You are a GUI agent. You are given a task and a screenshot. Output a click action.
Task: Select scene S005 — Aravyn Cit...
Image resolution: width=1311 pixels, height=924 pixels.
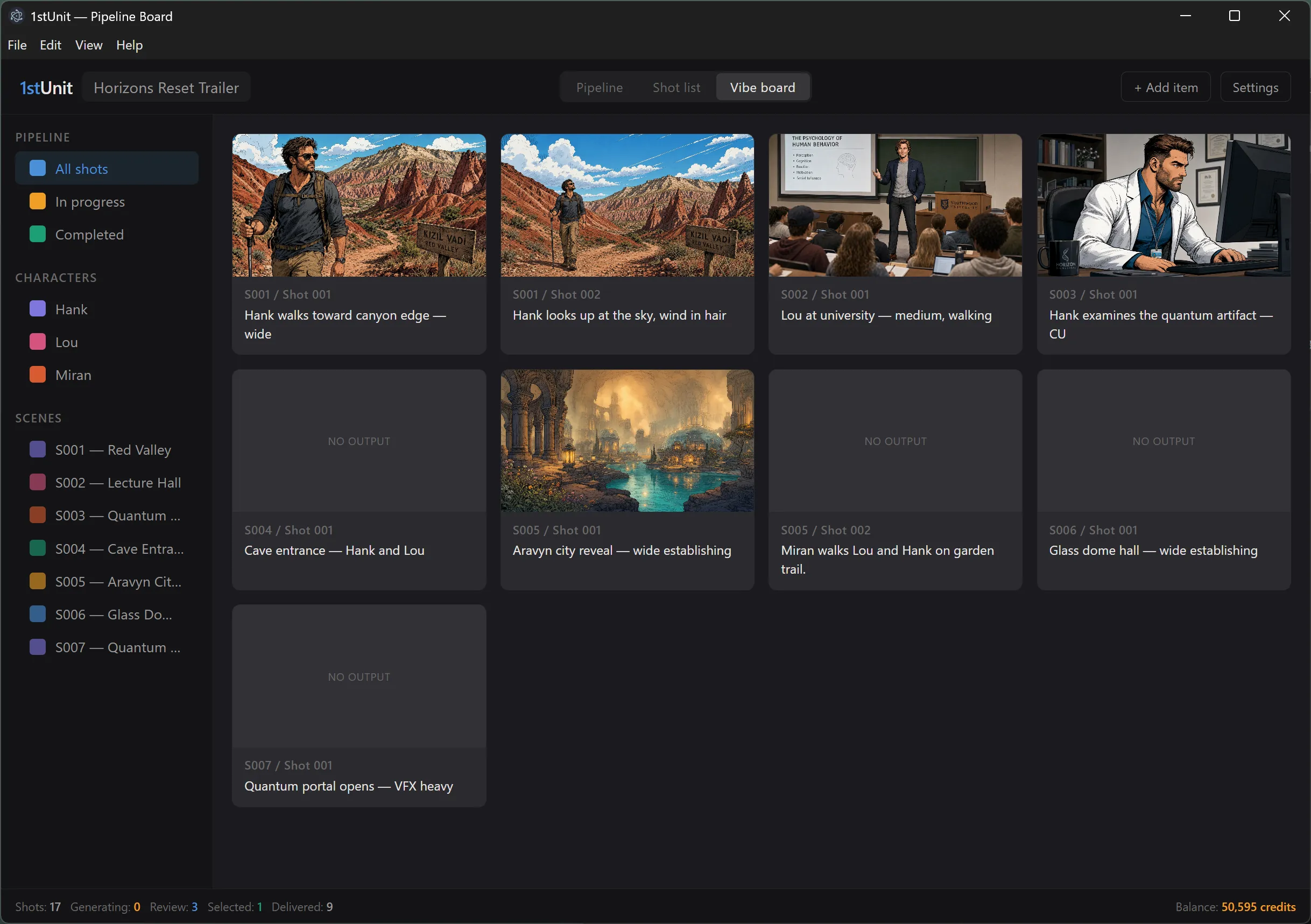(x=107, y=581)
